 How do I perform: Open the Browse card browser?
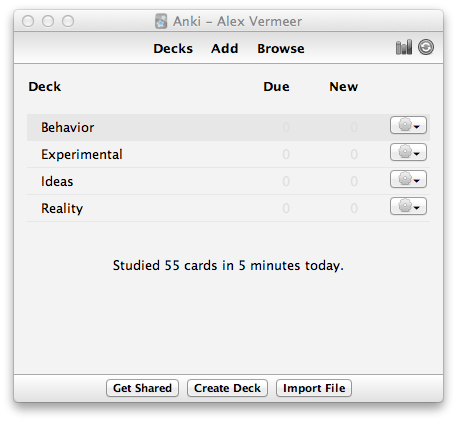tap(281, 49)
